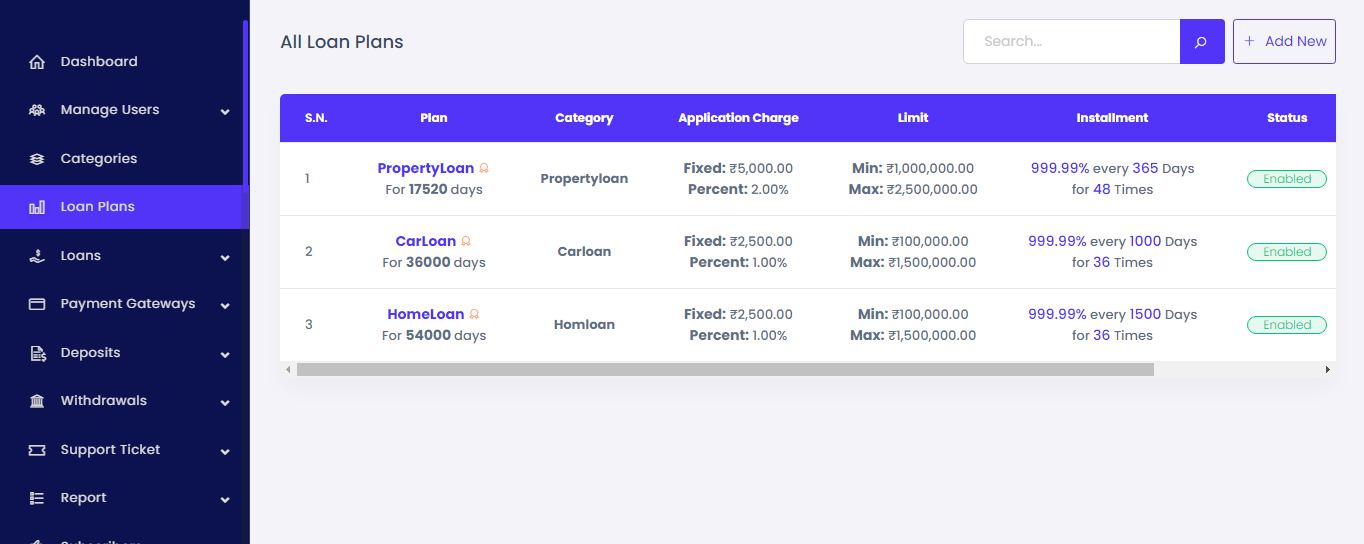Expand the Loans submenu chevron
This screenshot has width=1364, height=544.
pyautogui.click(x=225, y=257)
